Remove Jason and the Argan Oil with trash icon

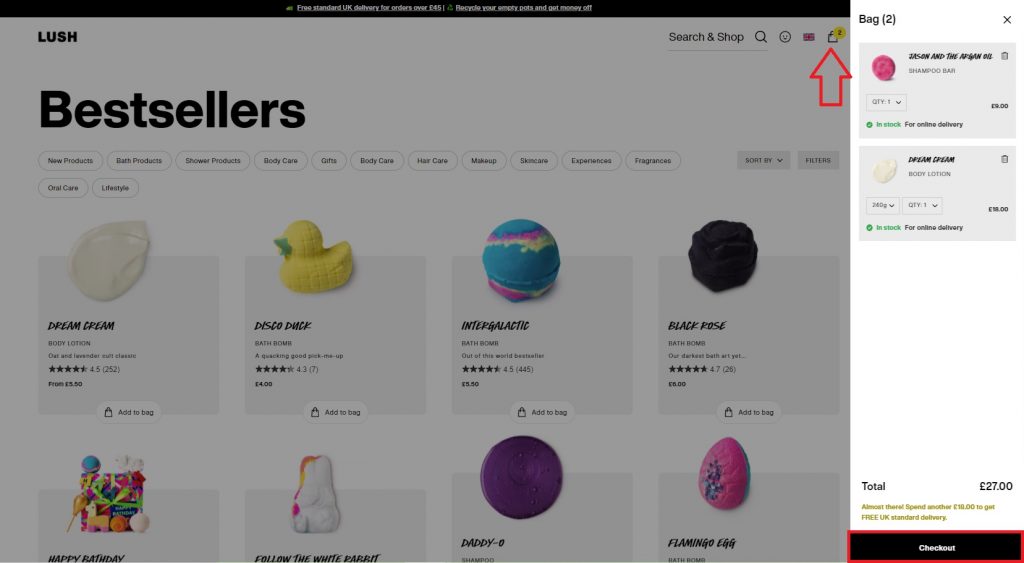point(1004,56)
